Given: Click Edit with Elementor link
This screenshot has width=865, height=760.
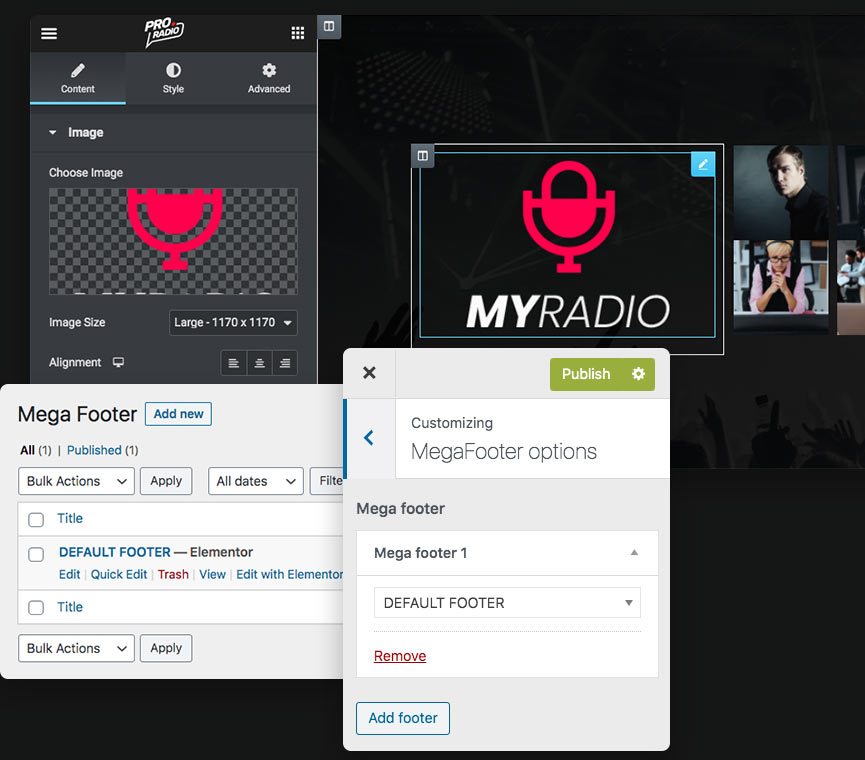Looking at the screenshot, I should click(x=290, y=575).
